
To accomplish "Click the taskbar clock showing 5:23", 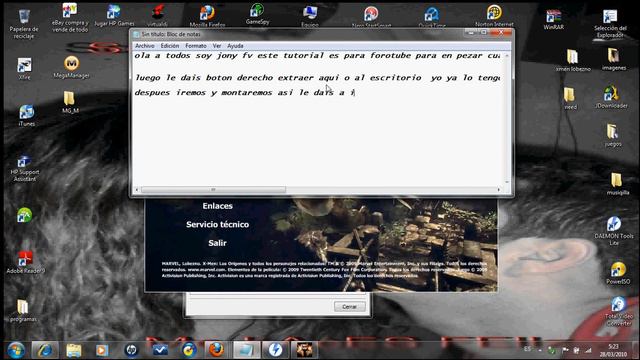I will pos(613,350).
